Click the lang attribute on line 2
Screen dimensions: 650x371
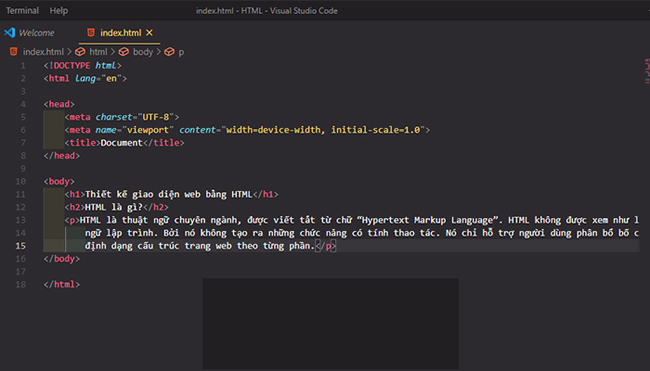point(85,78)
